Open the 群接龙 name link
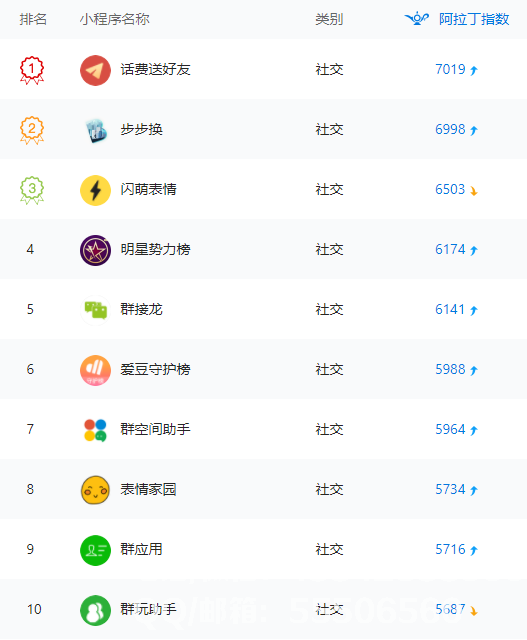The image size is (527, 640). coord(141,309)
